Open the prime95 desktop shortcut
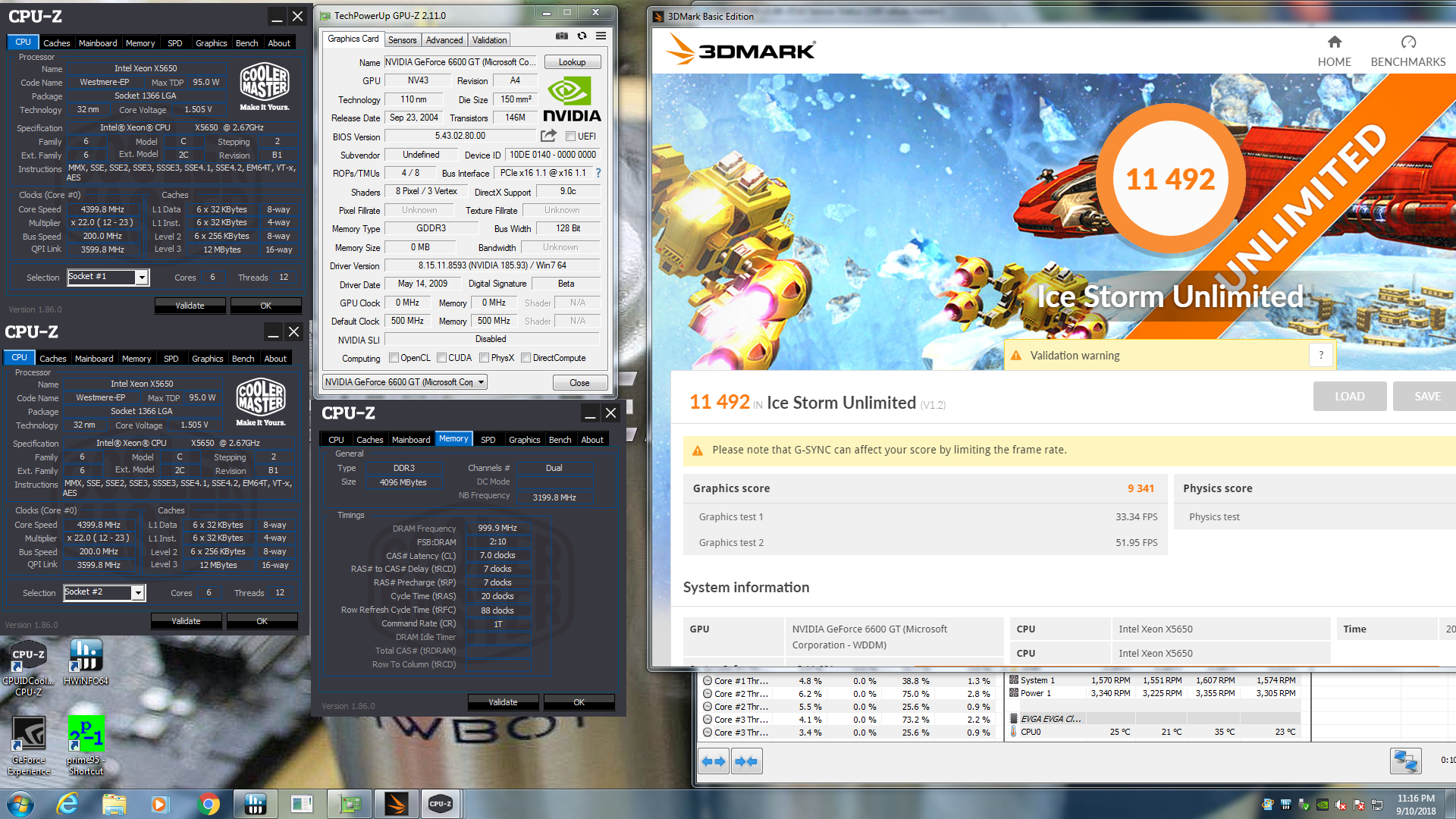 click(x=86, y=746)
